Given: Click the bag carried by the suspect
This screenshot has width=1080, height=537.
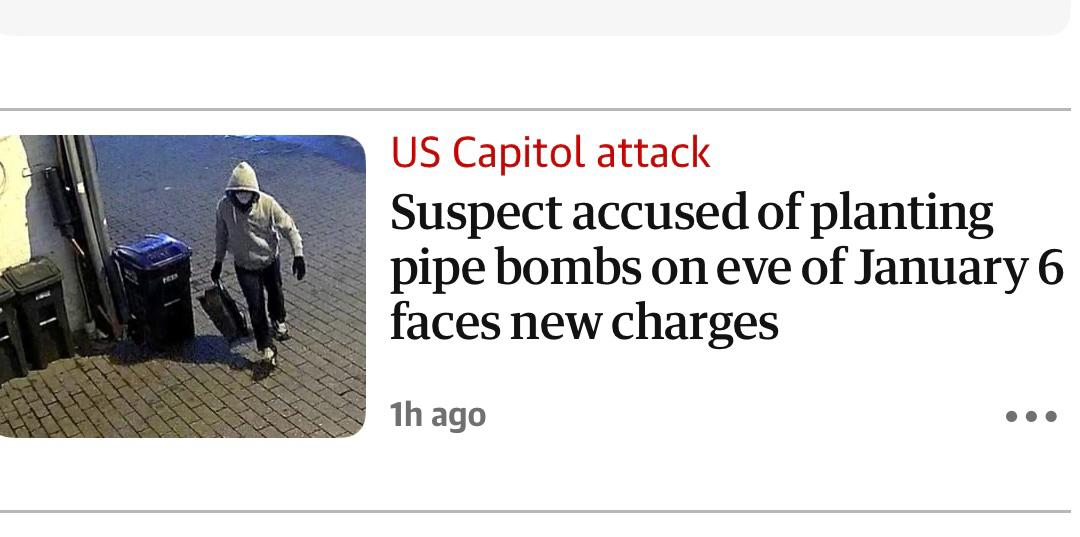Looking at the screenshot, I should [226, 308].
